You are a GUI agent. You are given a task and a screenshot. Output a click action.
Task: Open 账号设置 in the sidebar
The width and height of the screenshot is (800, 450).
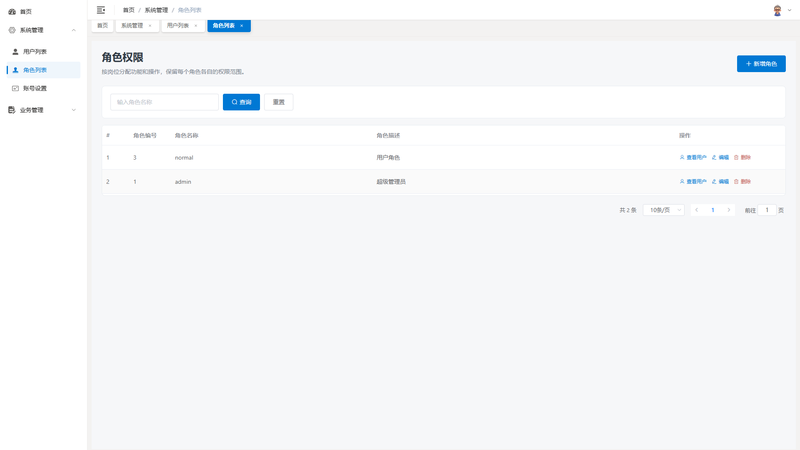point(43,88)
